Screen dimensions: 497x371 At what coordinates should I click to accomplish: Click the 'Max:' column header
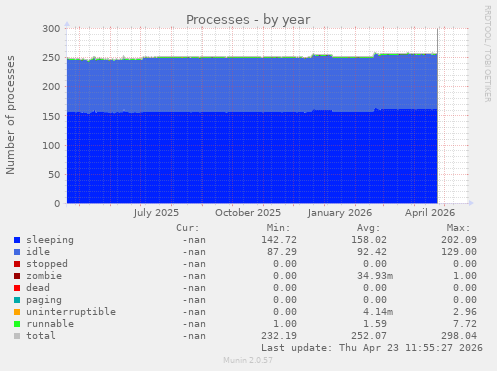[x=458, y=228]
